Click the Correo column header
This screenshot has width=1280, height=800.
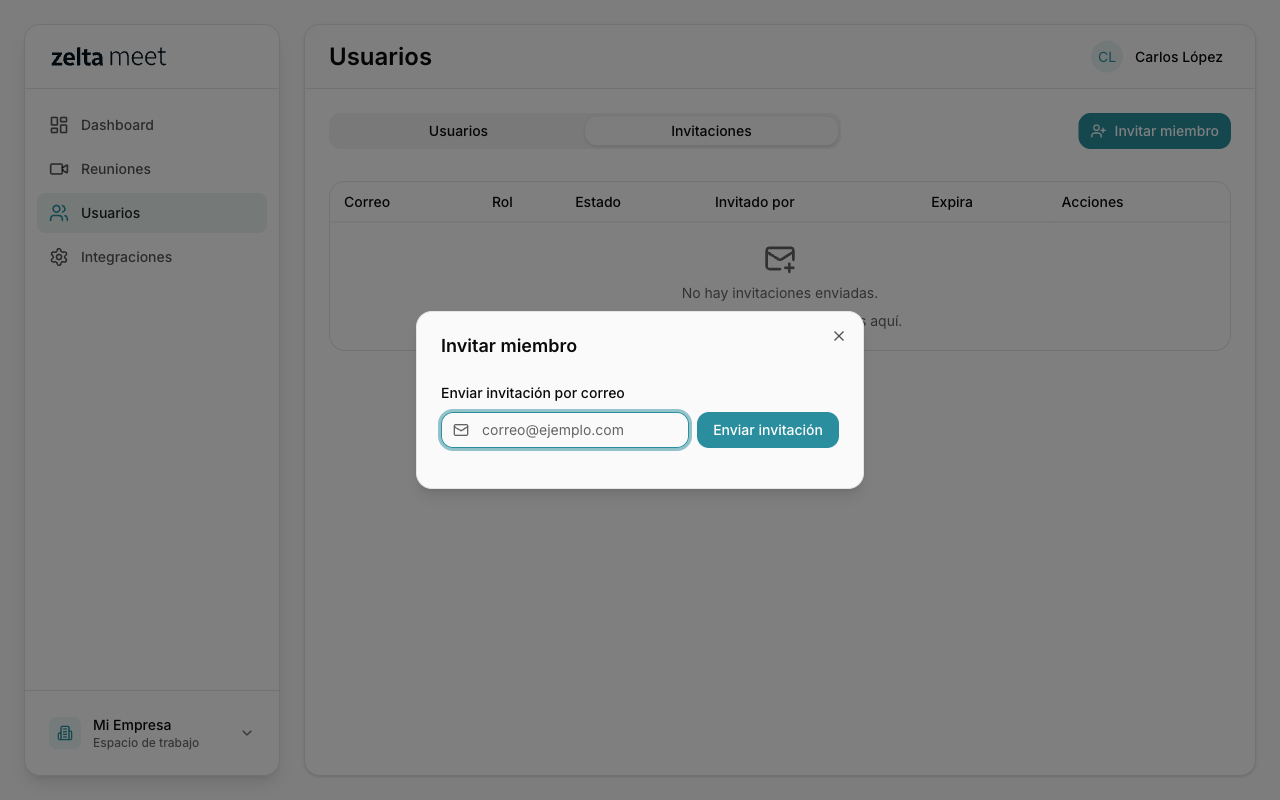[x=367, y=202]
